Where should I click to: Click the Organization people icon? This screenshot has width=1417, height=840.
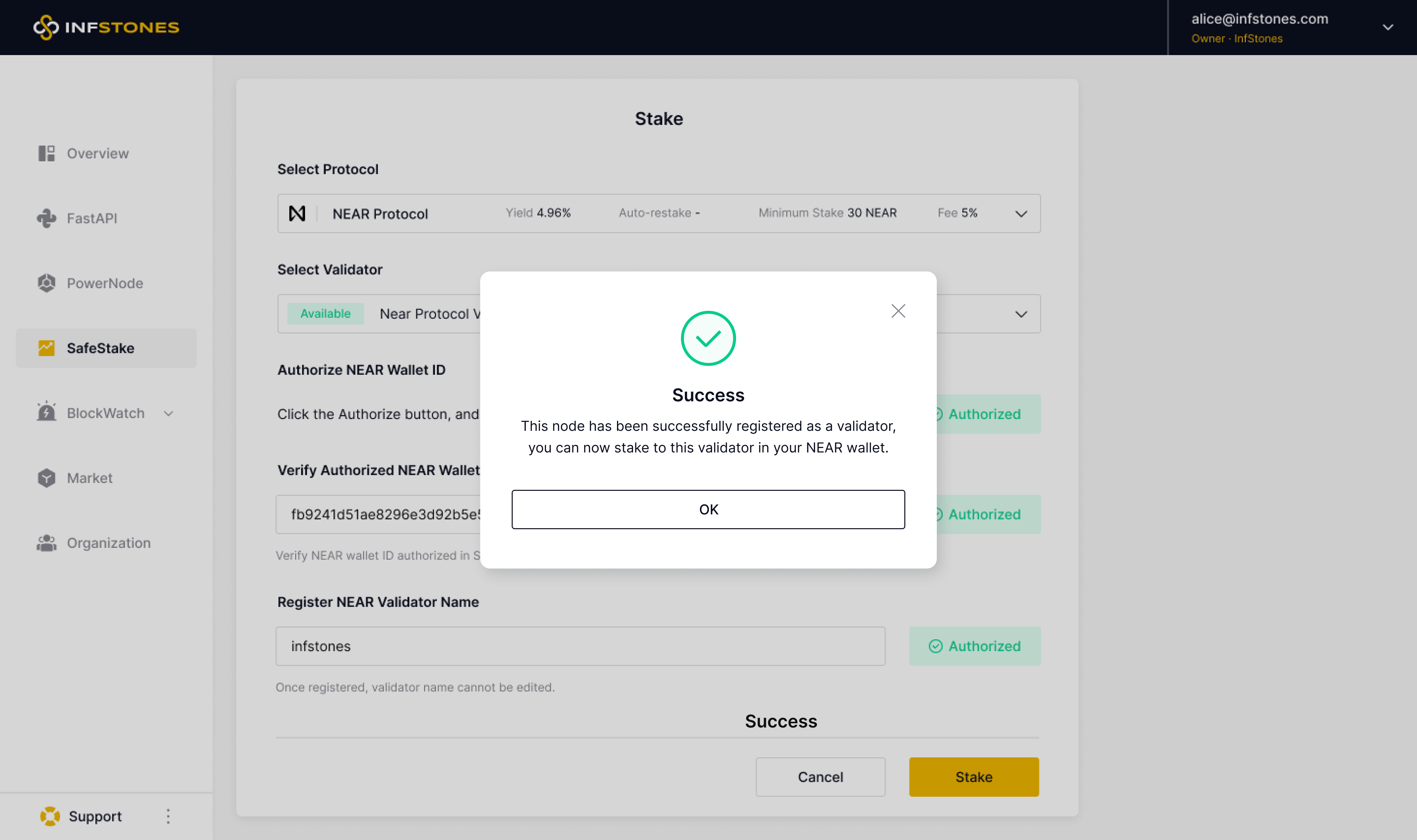coord(47,543)
